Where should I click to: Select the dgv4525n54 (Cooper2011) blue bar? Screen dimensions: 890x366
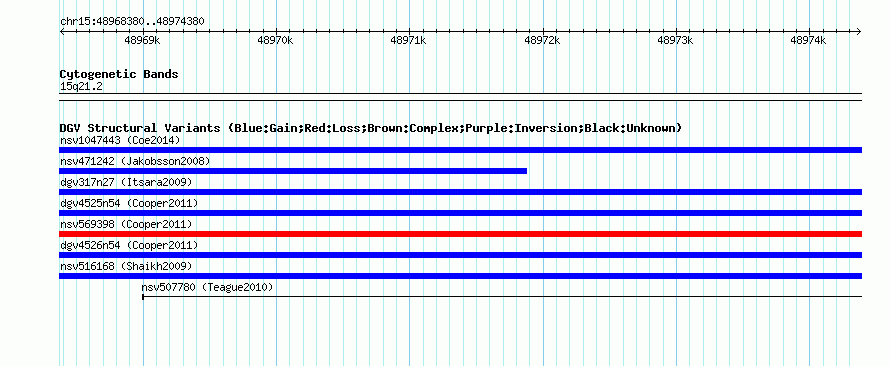click(460, 213)
